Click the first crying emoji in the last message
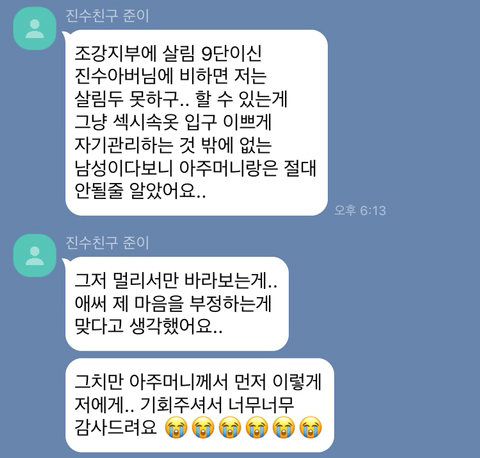The height and width of the screenshot is (458, 480). point(177,427)
